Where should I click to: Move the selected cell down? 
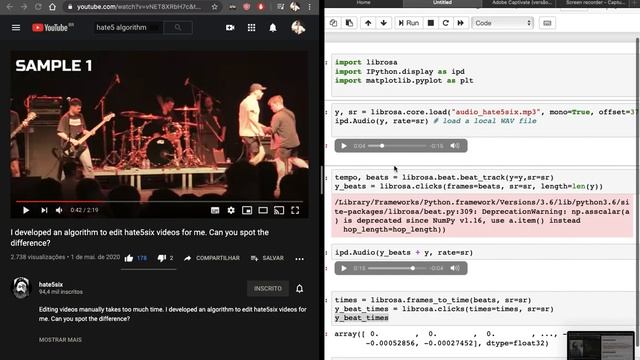pos(384,23)
